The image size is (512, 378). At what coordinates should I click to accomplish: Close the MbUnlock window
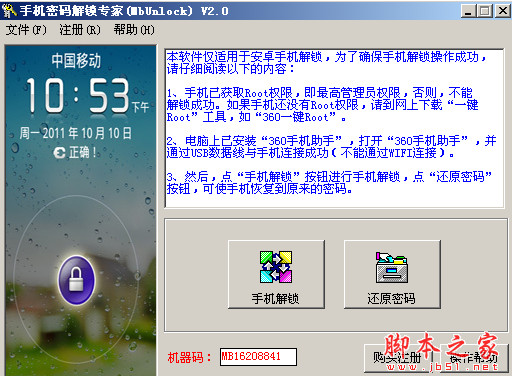(x=502, y=11)
